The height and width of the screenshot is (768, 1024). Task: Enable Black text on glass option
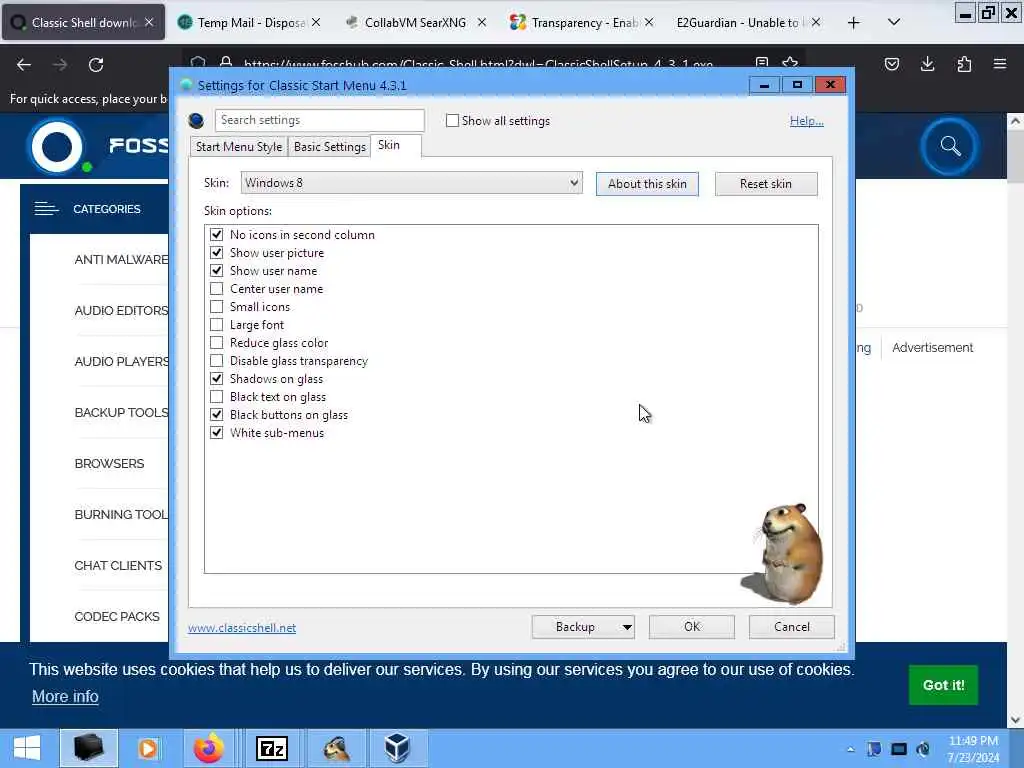coord(216,396)
